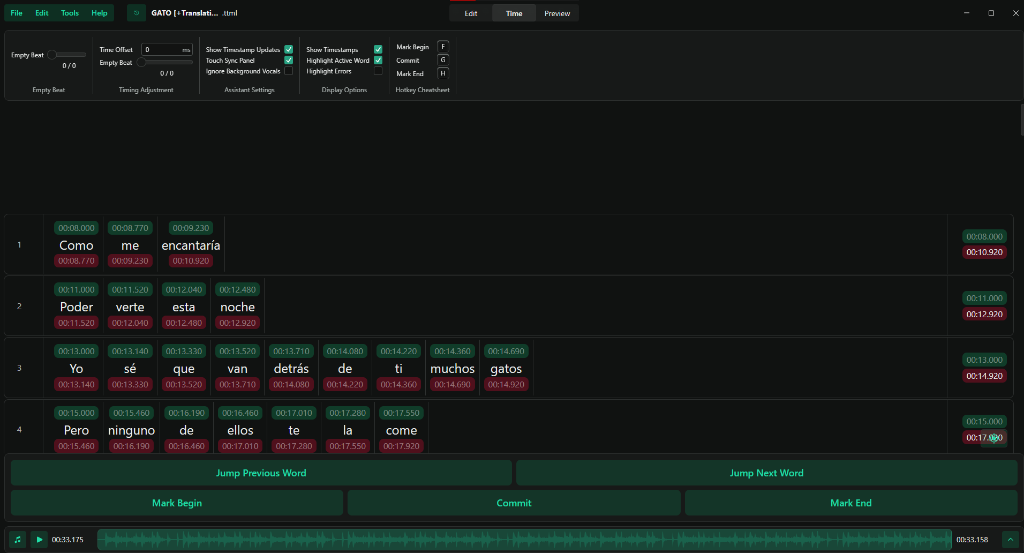Click the Jump Previous Word button
This screenshot has width=1024, height=553.
coord(261,473)
